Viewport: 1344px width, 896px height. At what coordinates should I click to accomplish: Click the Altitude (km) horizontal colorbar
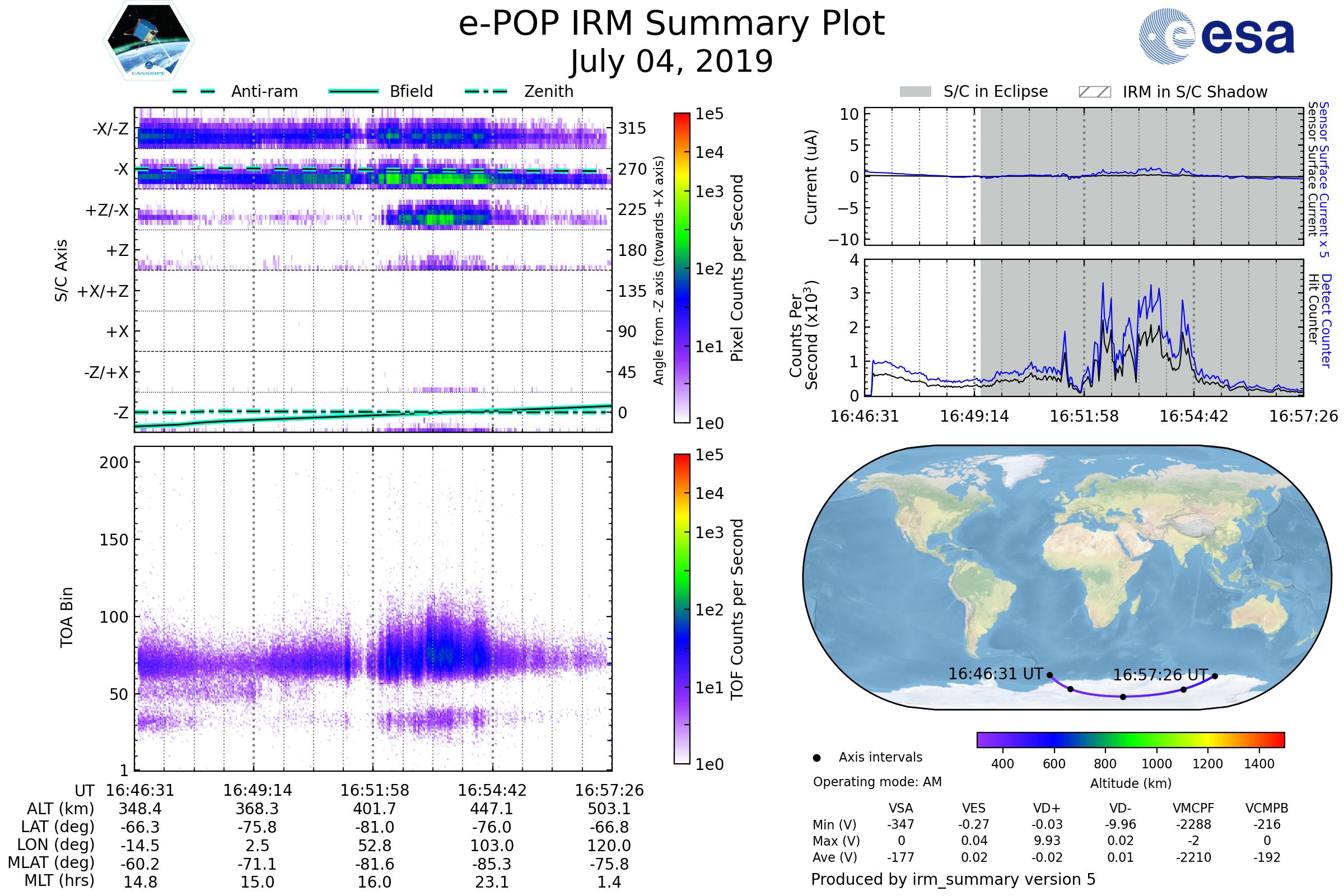point(1130,739)
